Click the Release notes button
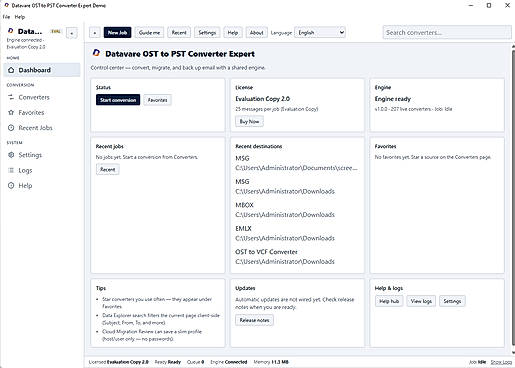The image size is (515, 368). pyautogui.click(x=254, y=320)
